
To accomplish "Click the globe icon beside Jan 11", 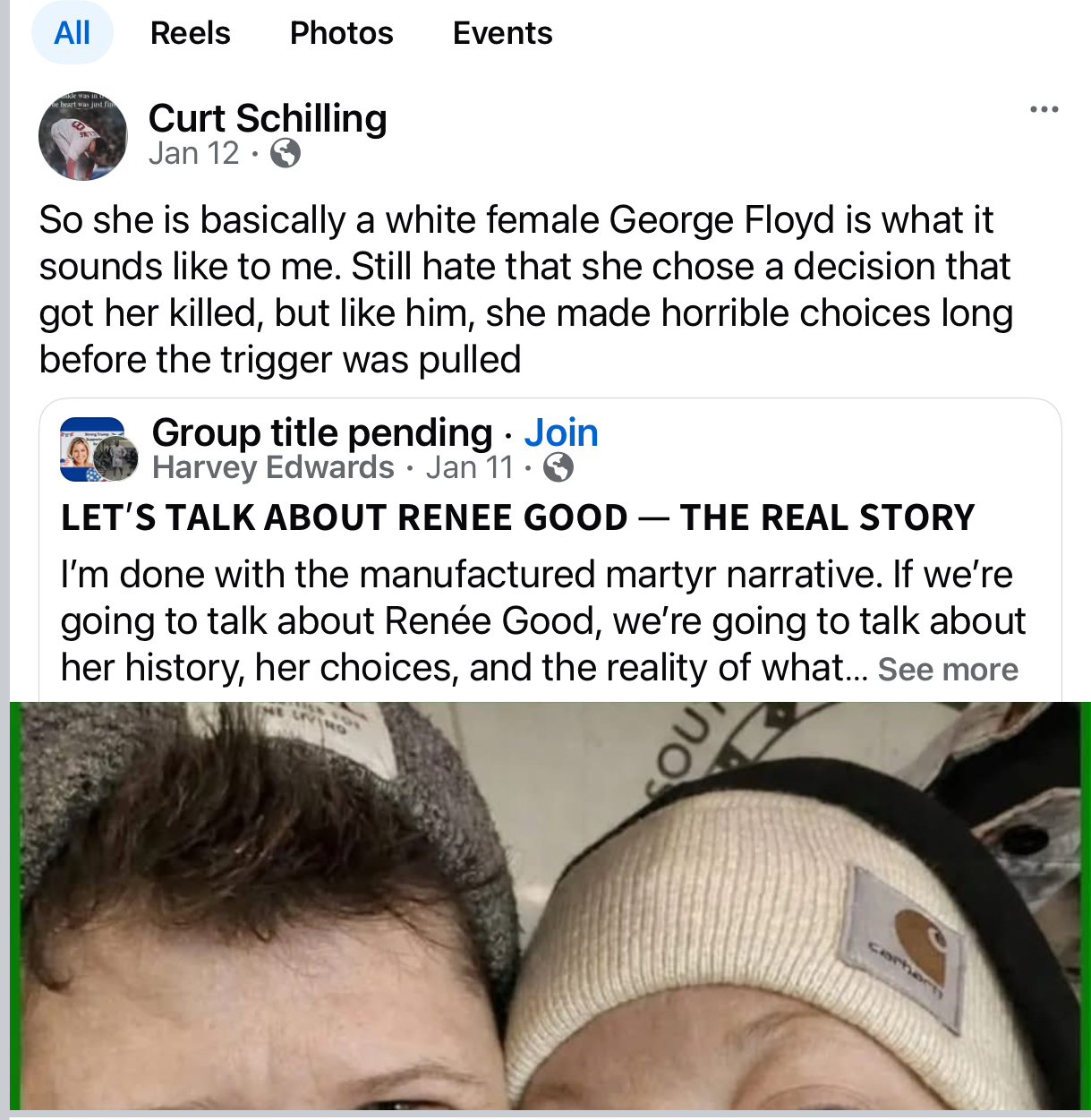I will (x=558, y=467).
